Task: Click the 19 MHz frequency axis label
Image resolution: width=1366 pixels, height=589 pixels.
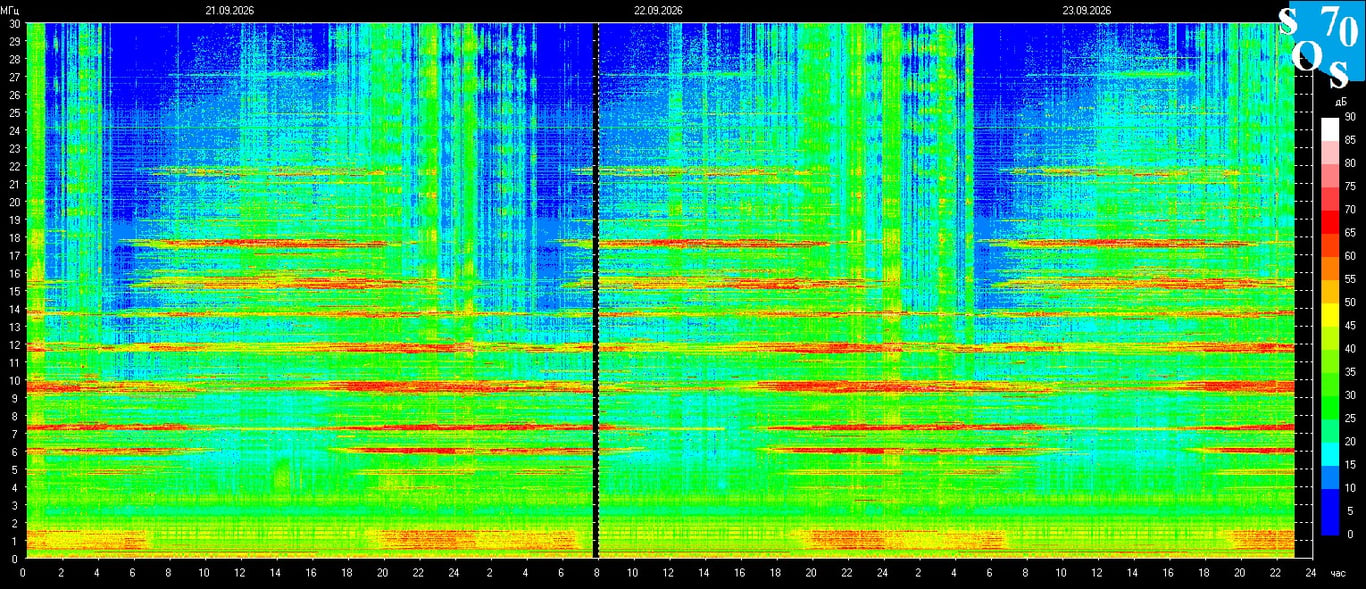Action: tap(14, 220)
